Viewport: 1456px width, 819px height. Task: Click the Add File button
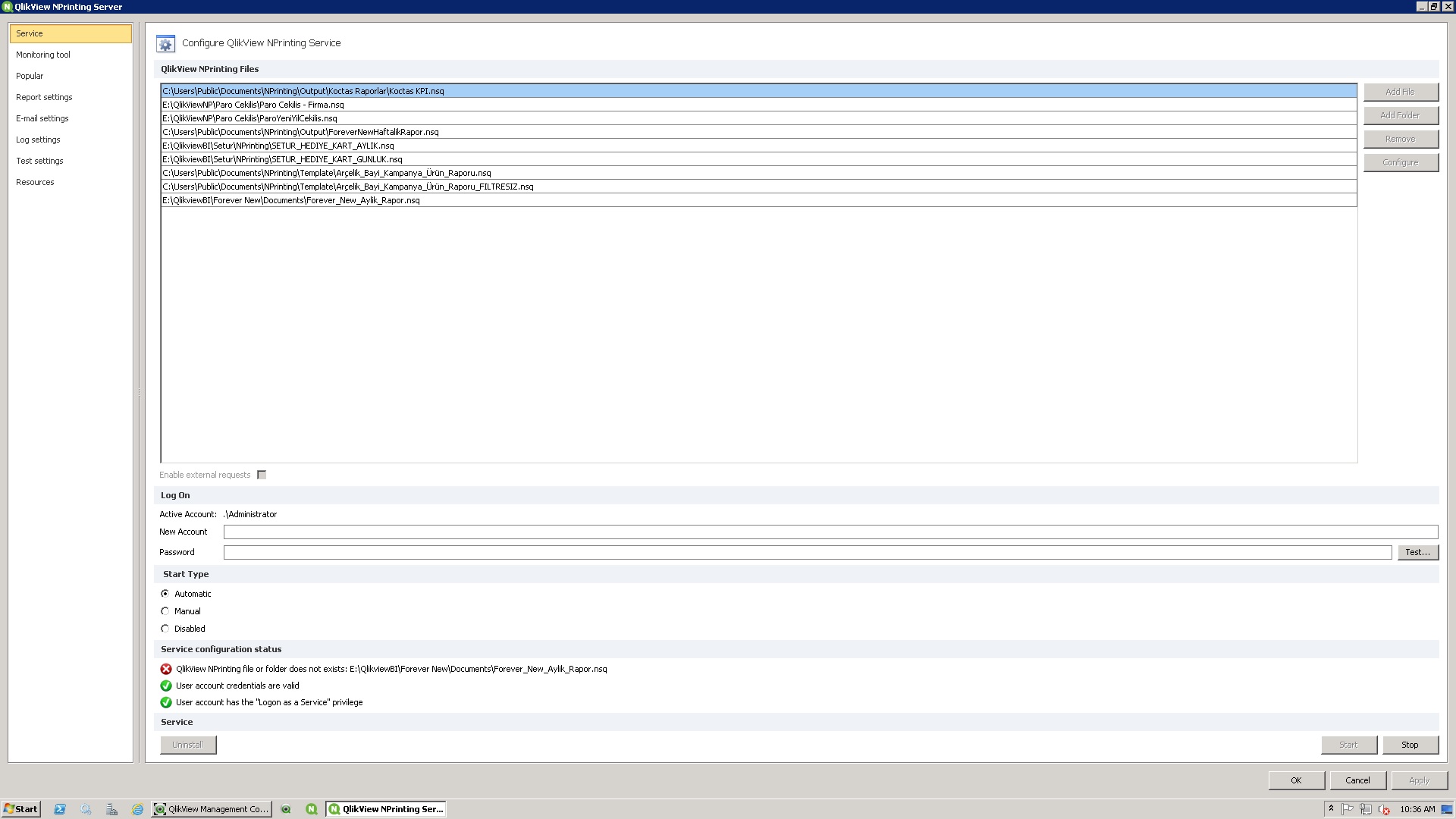pyautogui.click(x=1401, y=91)
